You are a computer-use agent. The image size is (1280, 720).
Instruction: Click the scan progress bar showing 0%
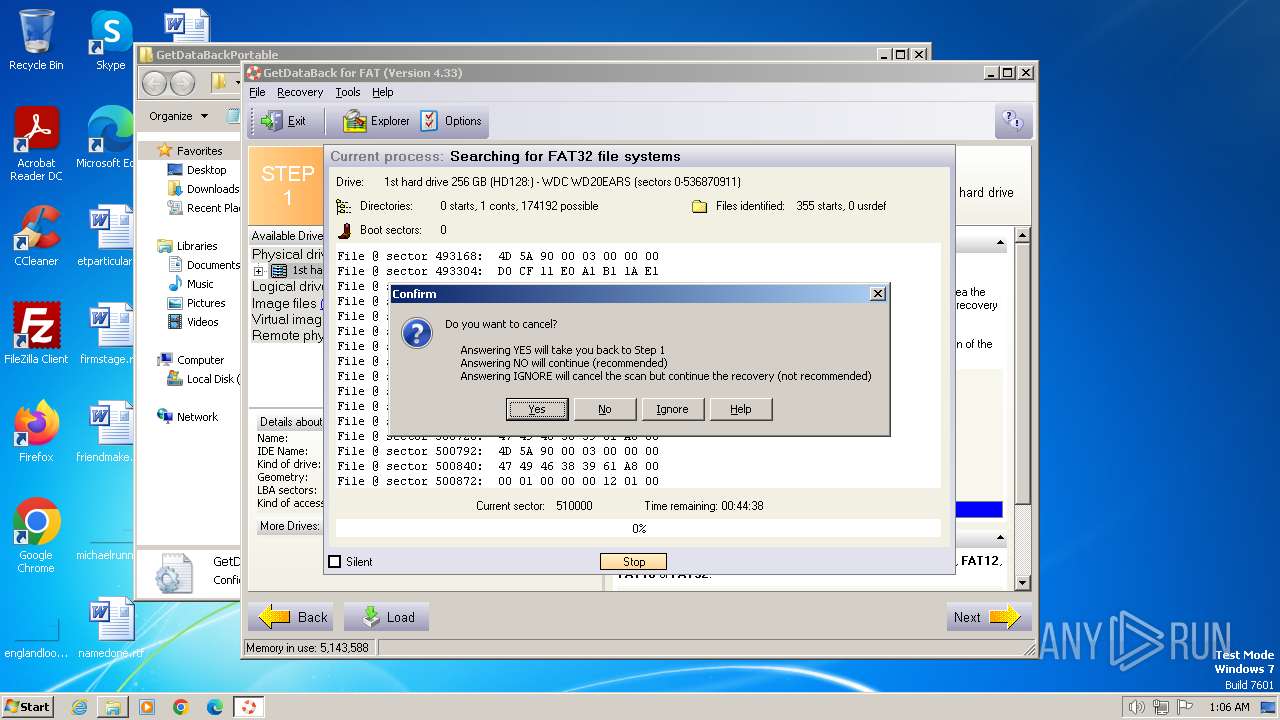click(638, 528)
